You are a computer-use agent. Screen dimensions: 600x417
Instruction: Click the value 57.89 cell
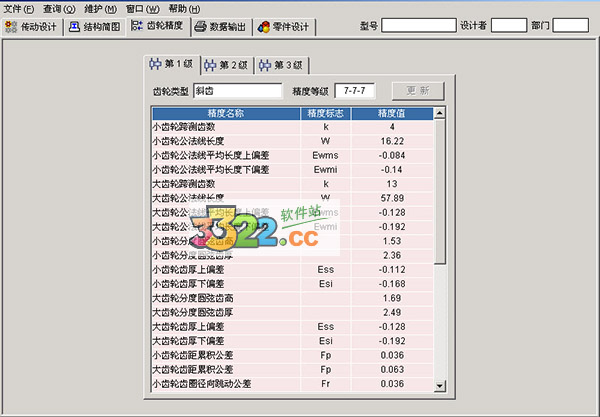[392, 198]
